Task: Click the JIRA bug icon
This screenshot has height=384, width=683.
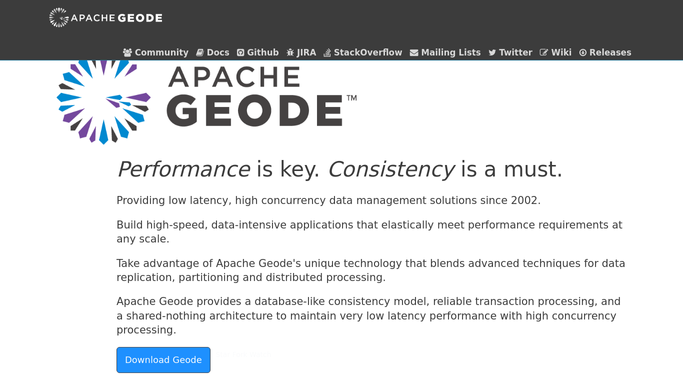Action: (290, 53)
